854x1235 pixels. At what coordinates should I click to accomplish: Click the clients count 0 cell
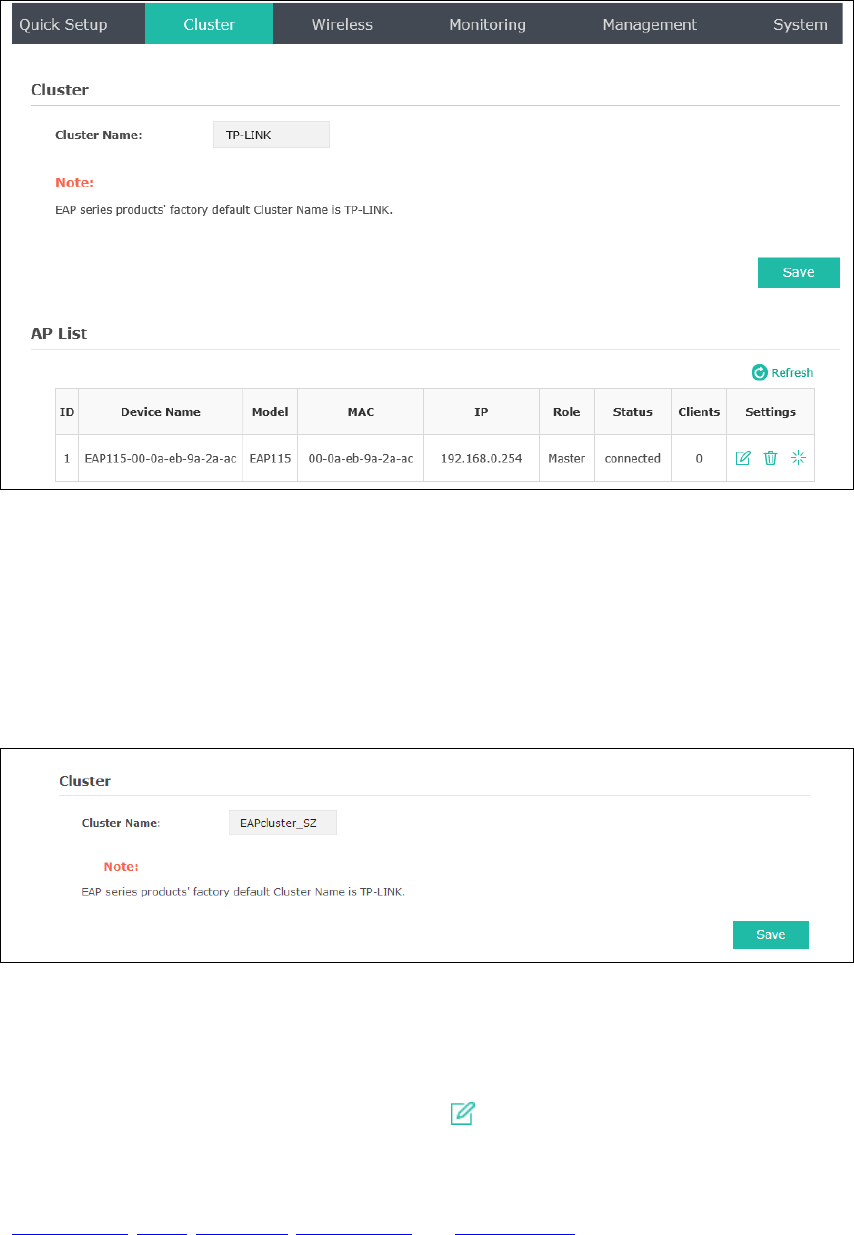coord(699,458)
